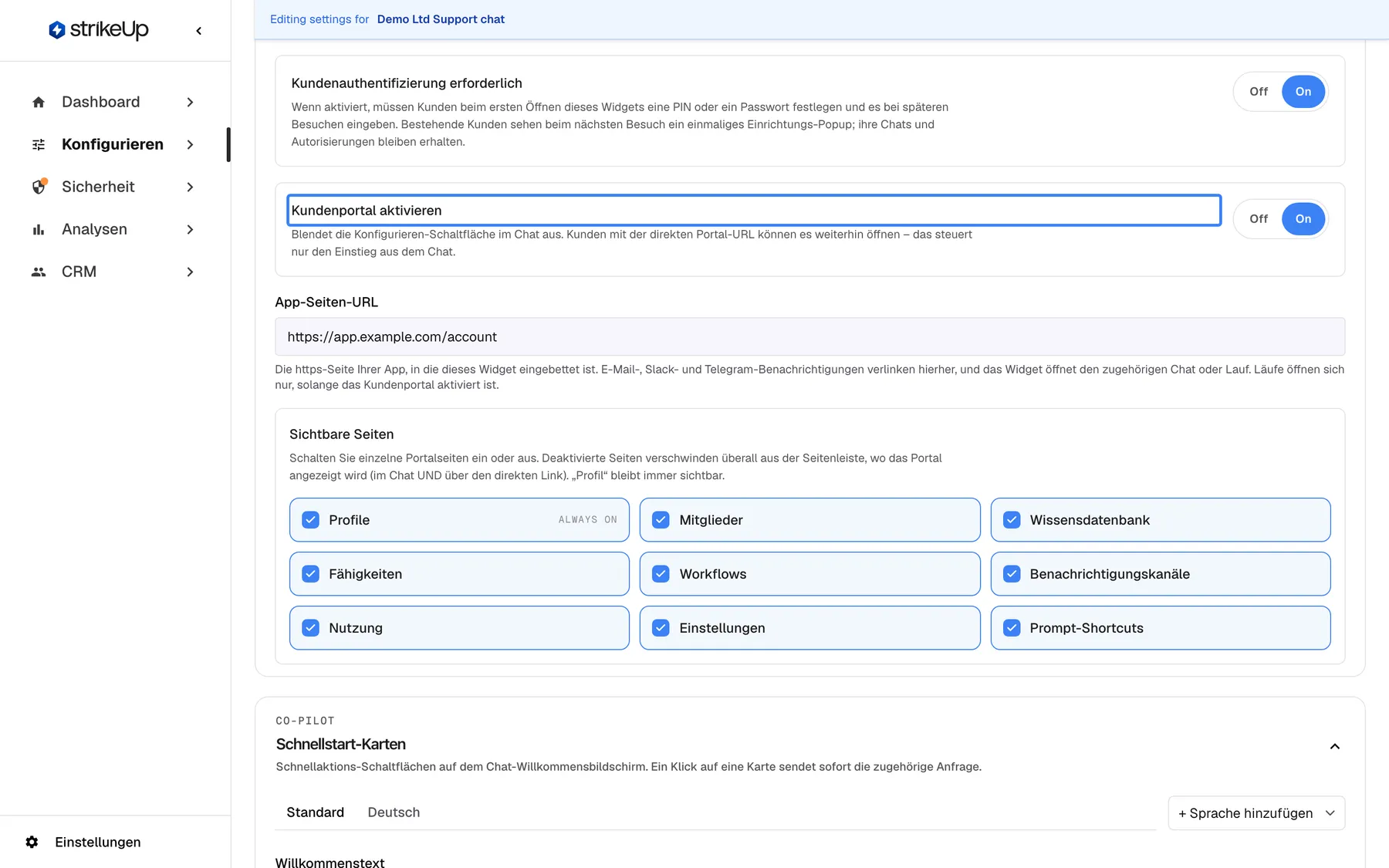This screenshot has width=1389, height=868.
Task: Click the Sicherheit shield icon
Action: 39,187
